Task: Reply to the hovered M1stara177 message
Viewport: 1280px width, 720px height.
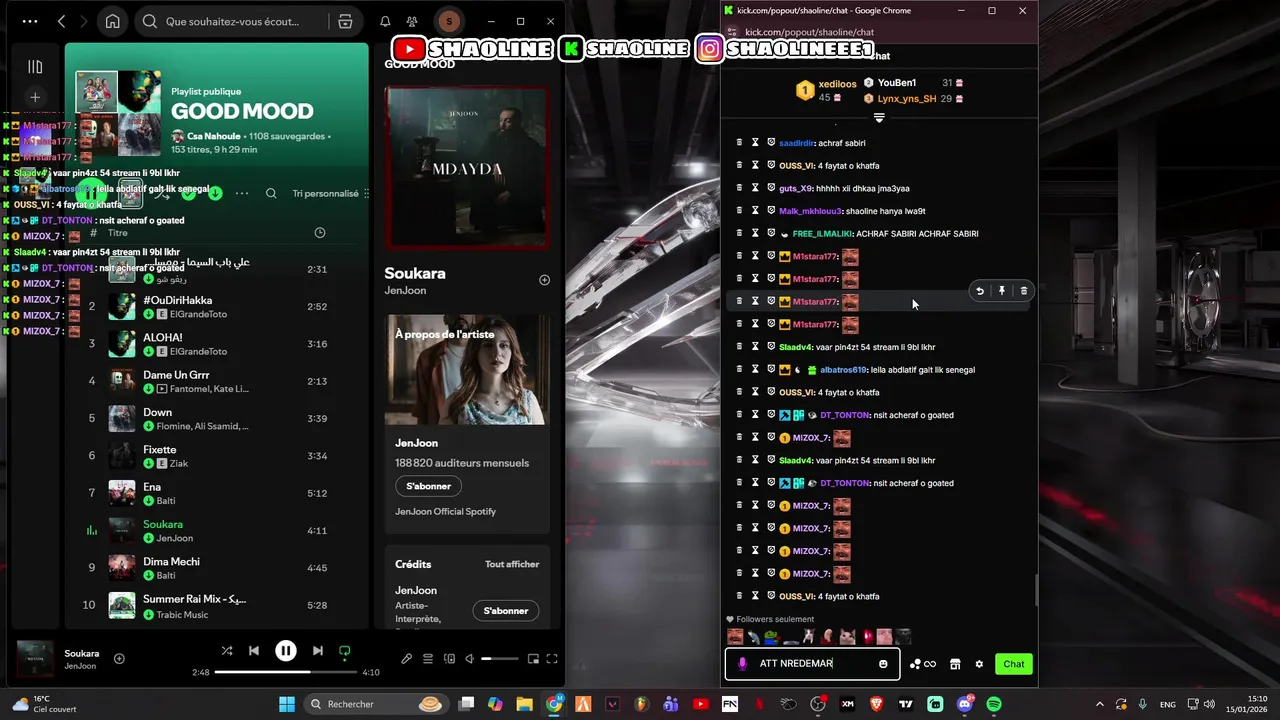Action: (x=980, y=291)
